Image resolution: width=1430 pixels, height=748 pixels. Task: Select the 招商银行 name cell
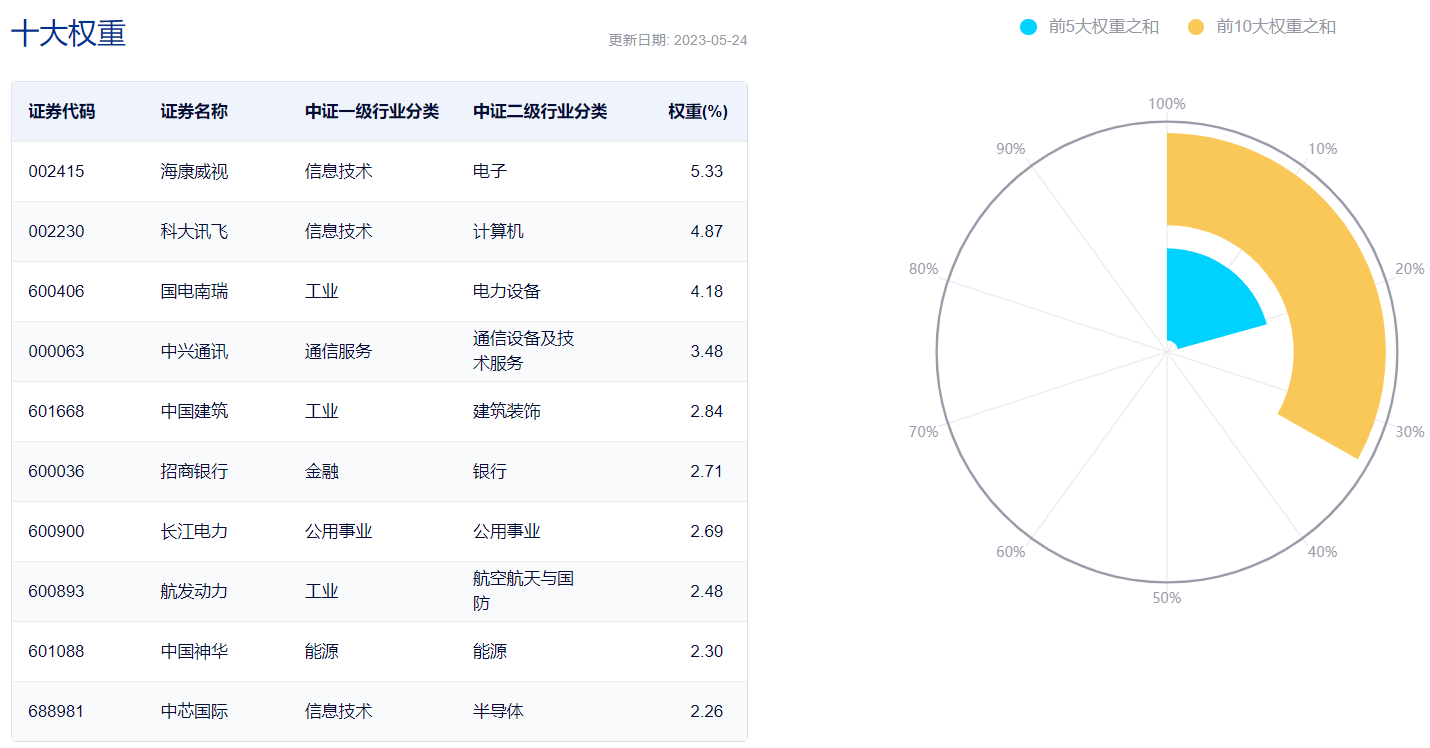[x=194, y=472]
